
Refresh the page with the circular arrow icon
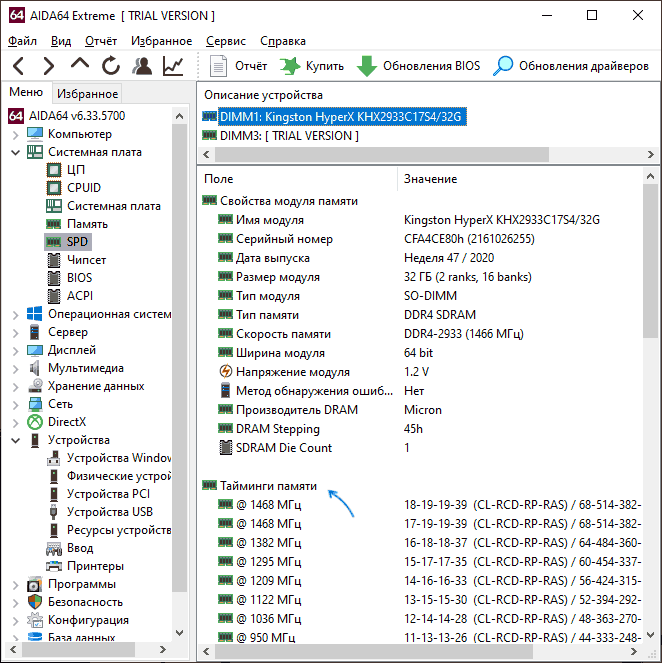pyautogui.click(x=111, y=66)
